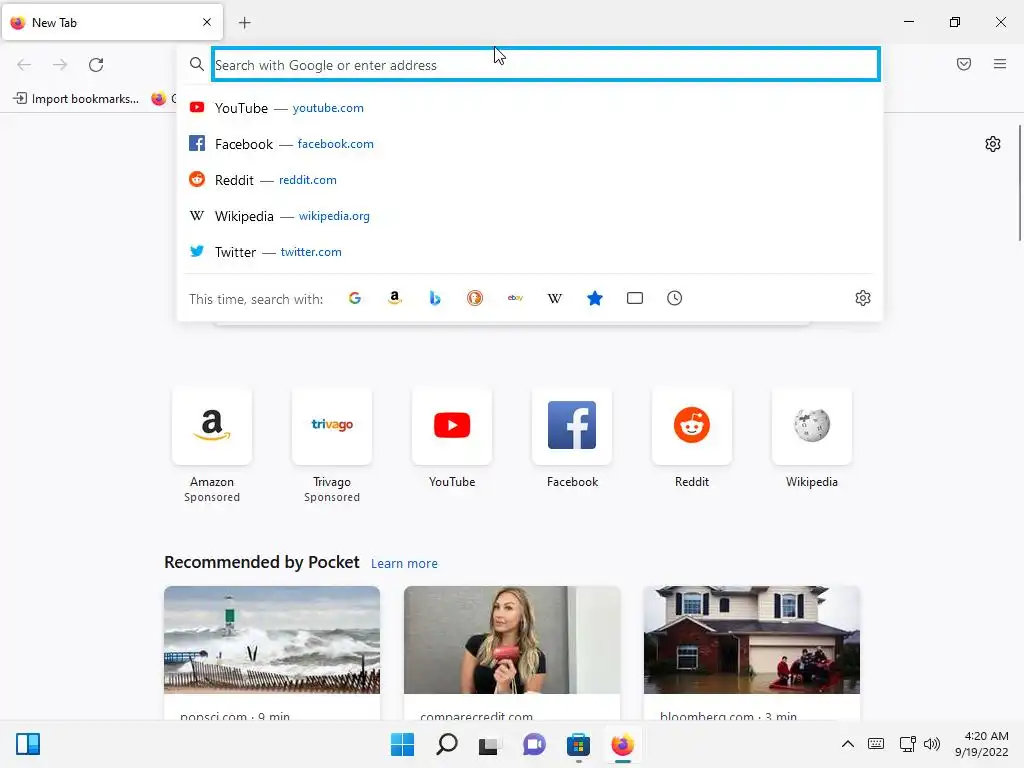The height and width of the screenshot is (768, 1024).
Task: Open taskbar Search
Action: (447, 744)
